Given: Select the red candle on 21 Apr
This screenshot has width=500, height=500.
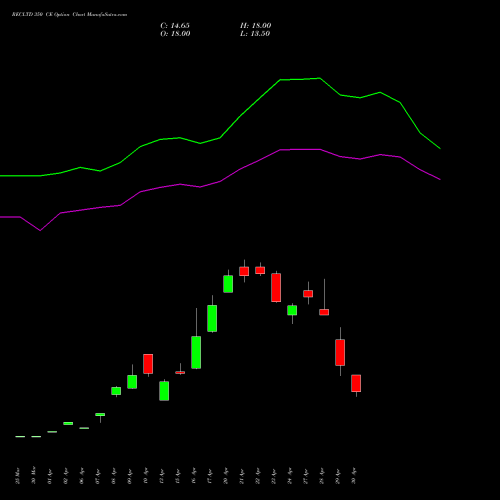Looking at the screenshot, I should click(244, 271).
